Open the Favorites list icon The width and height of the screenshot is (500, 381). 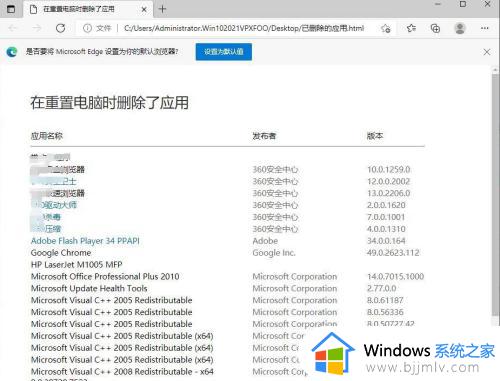click(x=411, y=28)
